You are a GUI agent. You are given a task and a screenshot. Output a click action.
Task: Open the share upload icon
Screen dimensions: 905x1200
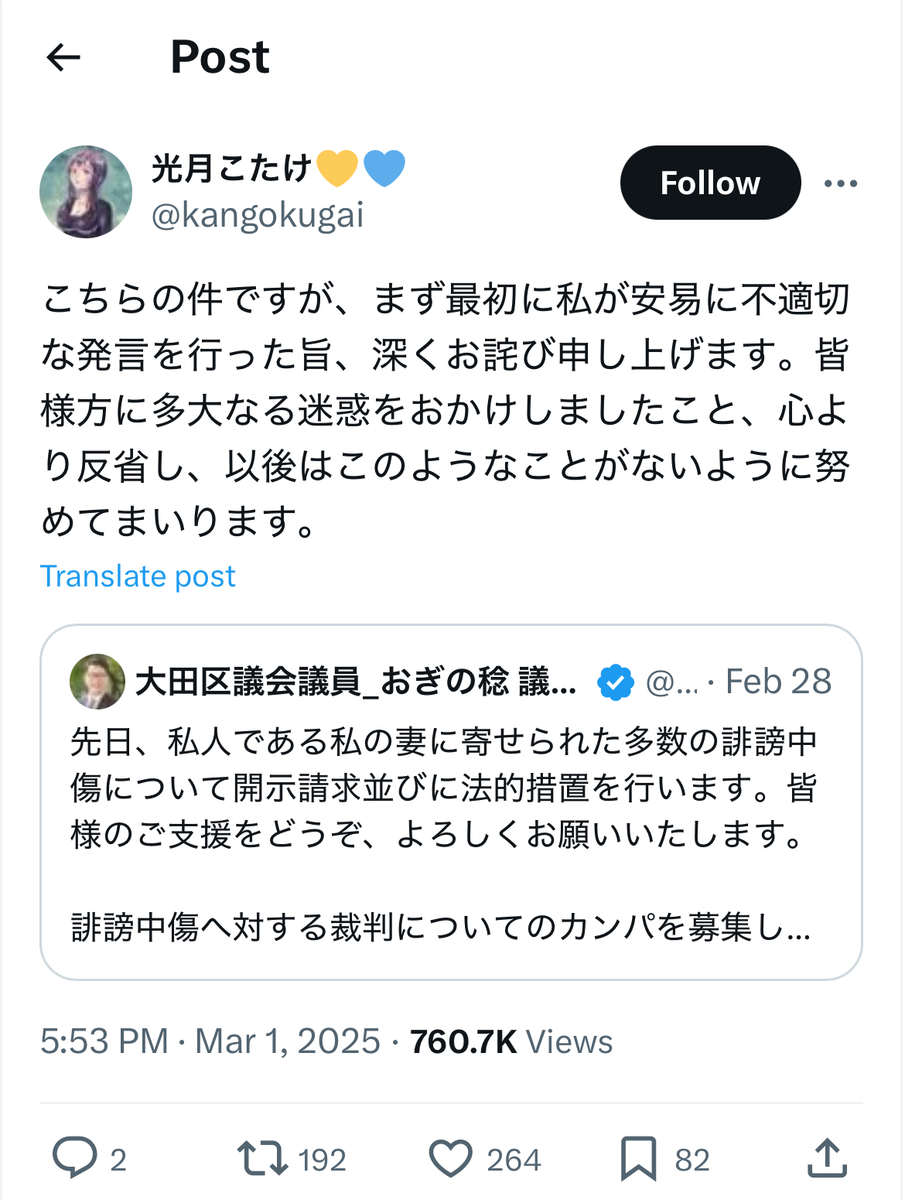(825, 1159)
